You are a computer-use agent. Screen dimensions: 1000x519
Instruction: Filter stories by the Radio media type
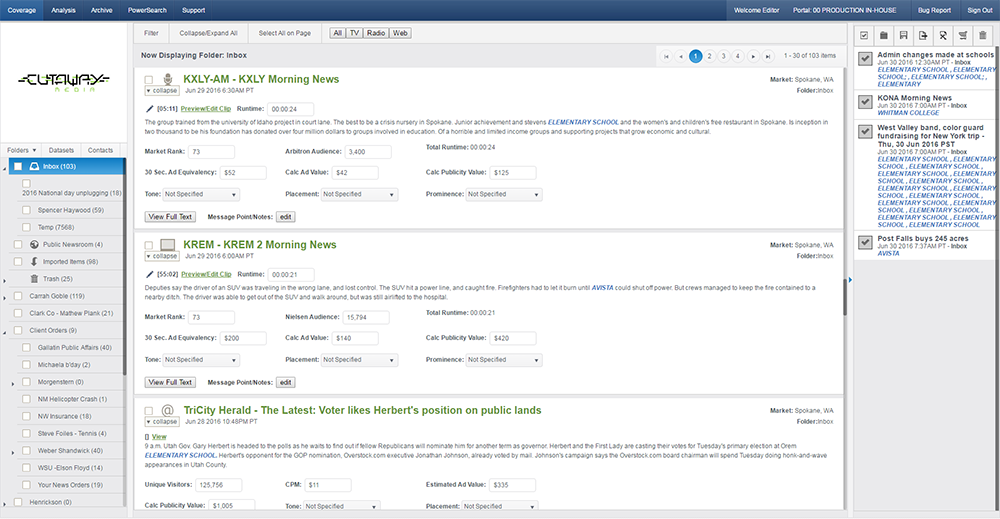pyautogui.click(x=376, y=33)
